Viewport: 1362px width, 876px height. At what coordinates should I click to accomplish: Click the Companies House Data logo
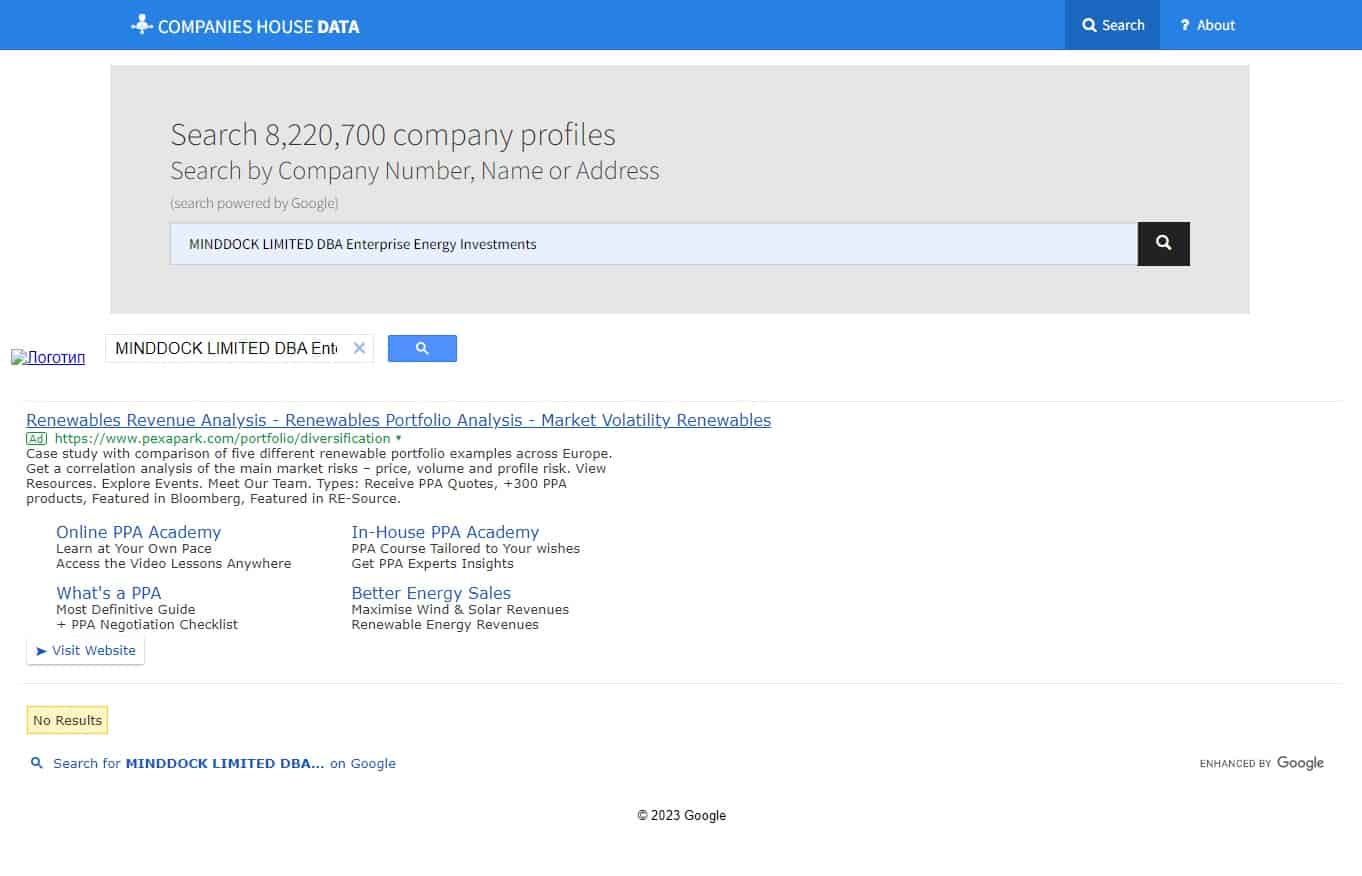[x=245, y=25]
